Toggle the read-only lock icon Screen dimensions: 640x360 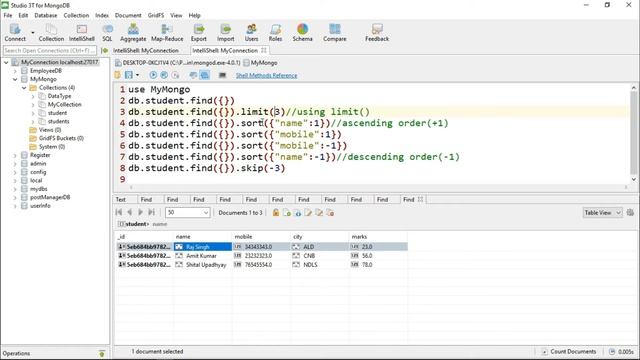pyautogui.click(x=276, y=213)
